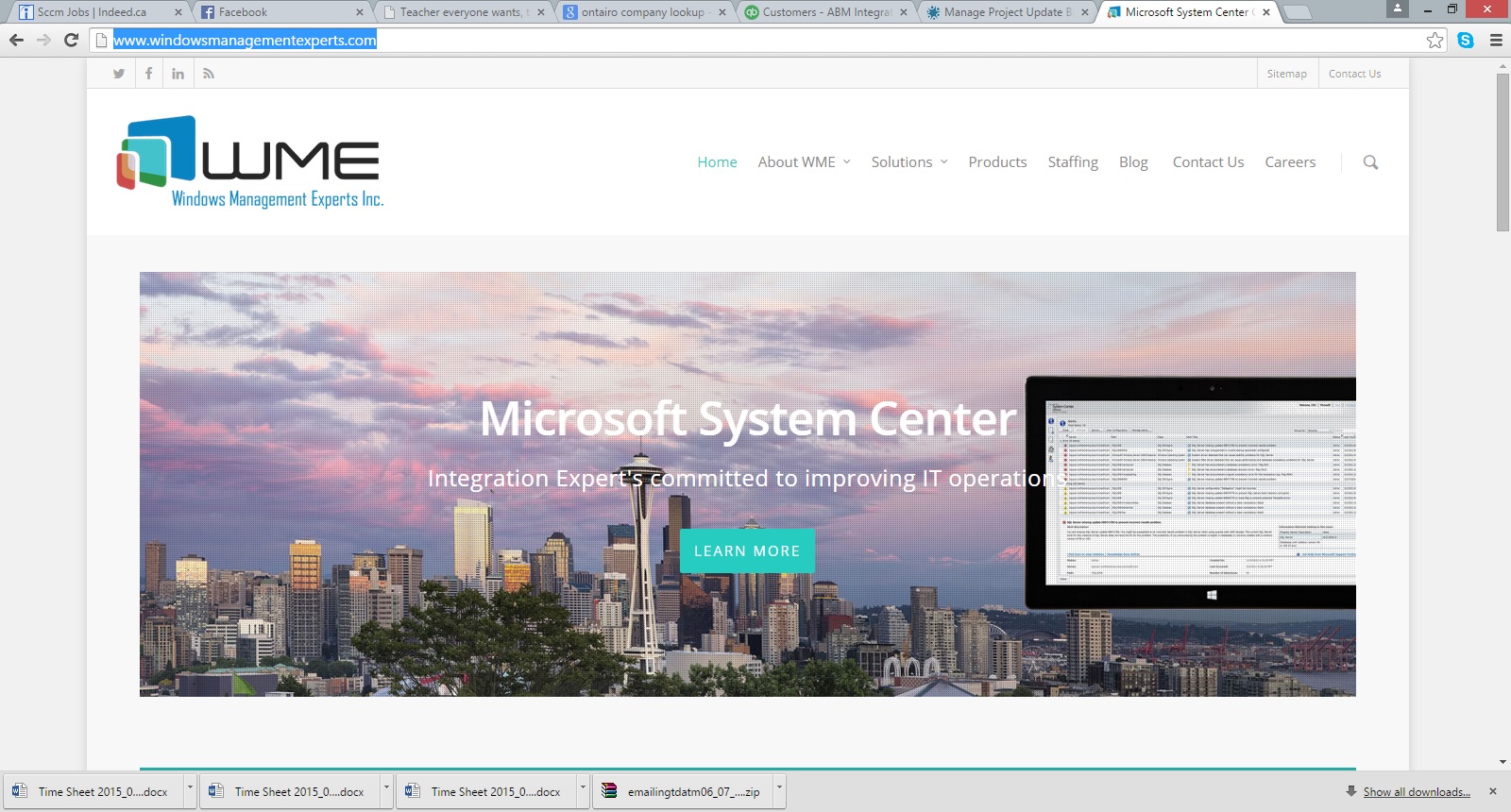Bookmark this page with the star icon
The image size is (1511, 812).
(1435, 40)
